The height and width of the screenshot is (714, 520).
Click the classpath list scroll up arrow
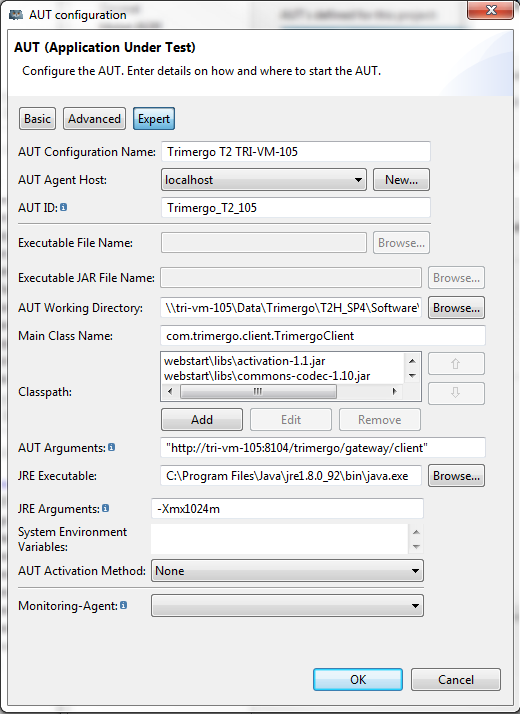(412, 361)
